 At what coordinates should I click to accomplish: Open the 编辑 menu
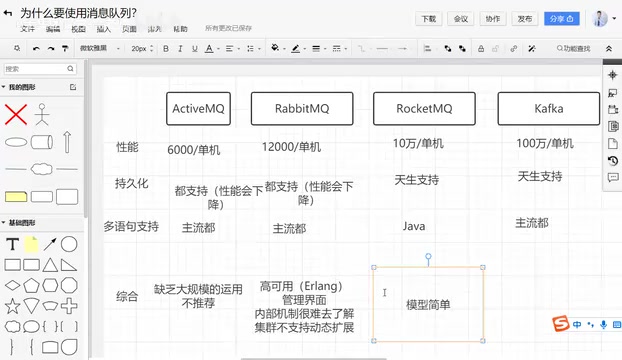pos(53,29)
